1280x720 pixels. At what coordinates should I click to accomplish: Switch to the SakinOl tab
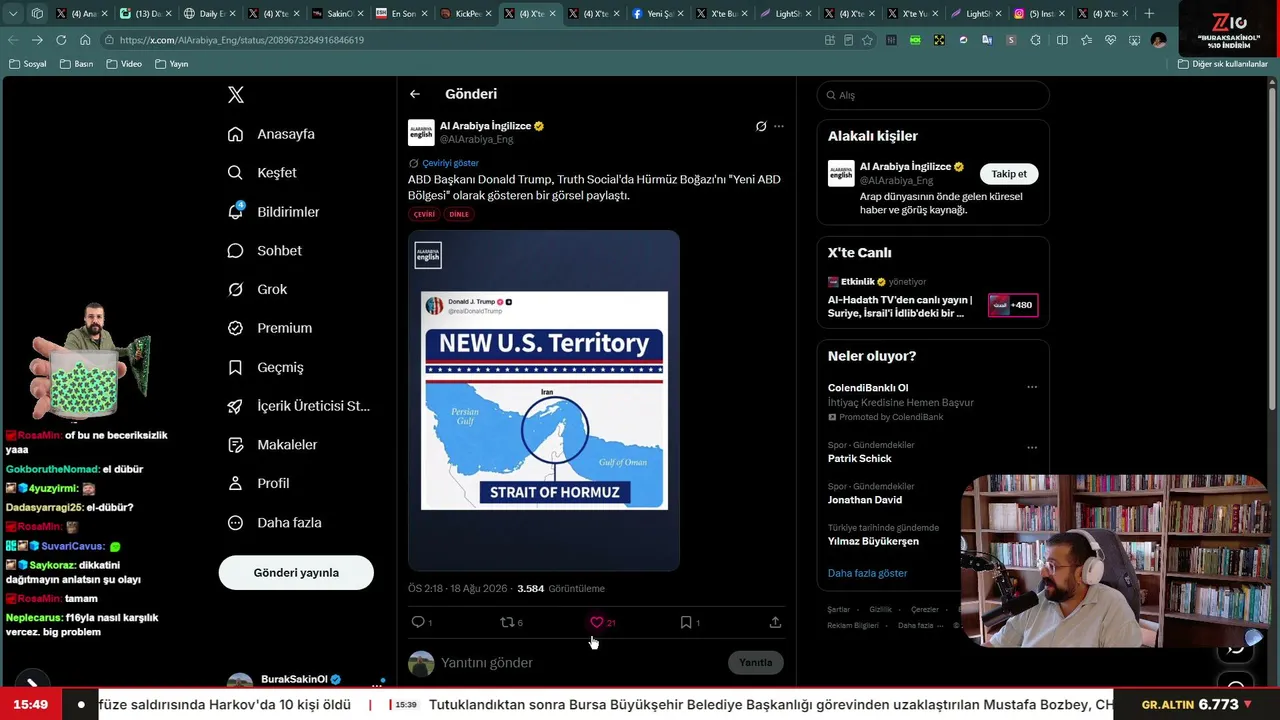point(338,14)
